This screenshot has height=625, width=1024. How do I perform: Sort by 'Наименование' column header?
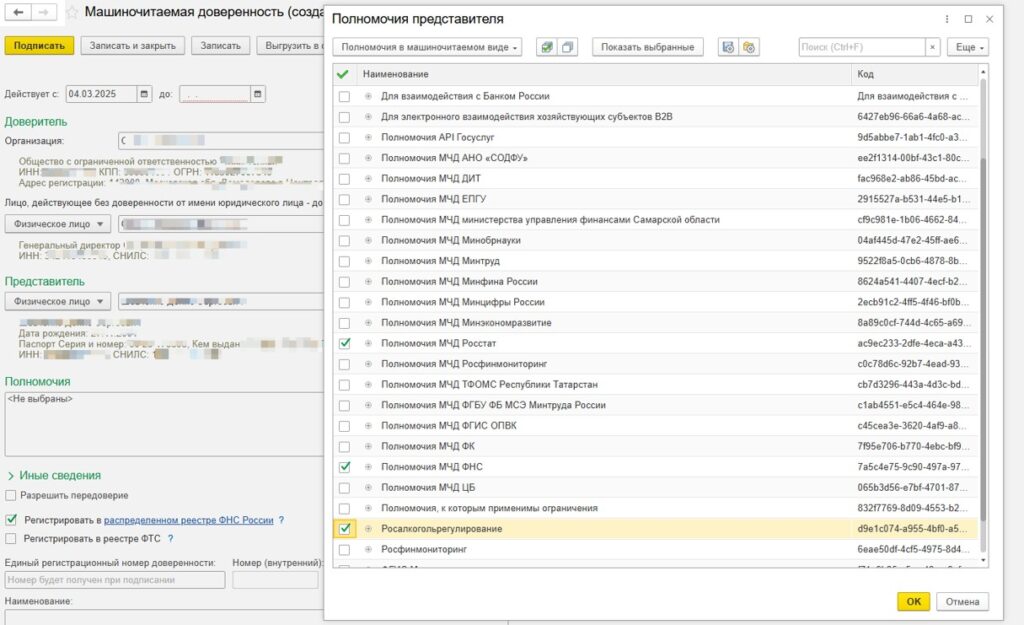603,74
